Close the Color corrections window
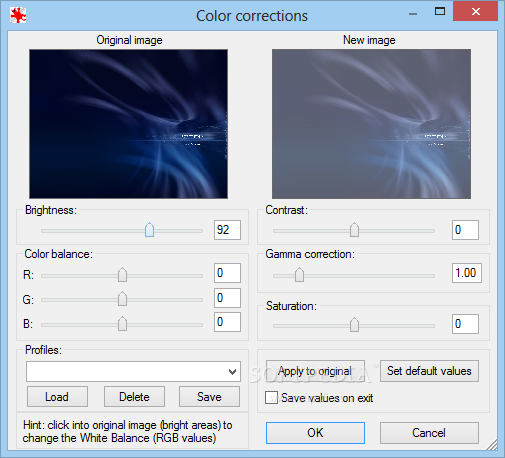This screenshot has width=505, height=458. pyautogui.click(x=476, y=12)
